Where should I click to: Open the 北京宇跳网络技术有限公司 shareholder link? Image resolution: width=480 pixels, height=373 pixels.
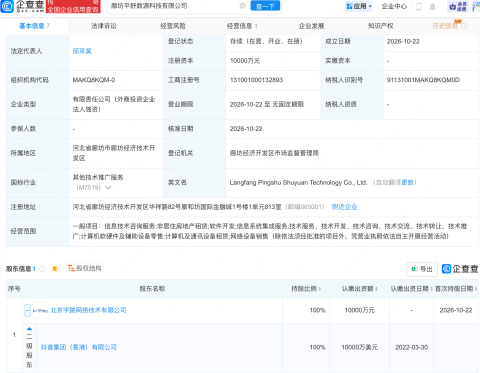pyautogui.click(x=88, y=310)
